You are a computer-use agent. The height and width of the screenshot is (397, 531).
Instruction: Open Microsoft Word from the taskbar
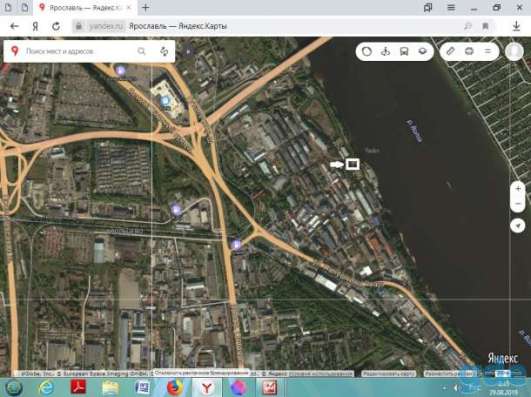142,388
